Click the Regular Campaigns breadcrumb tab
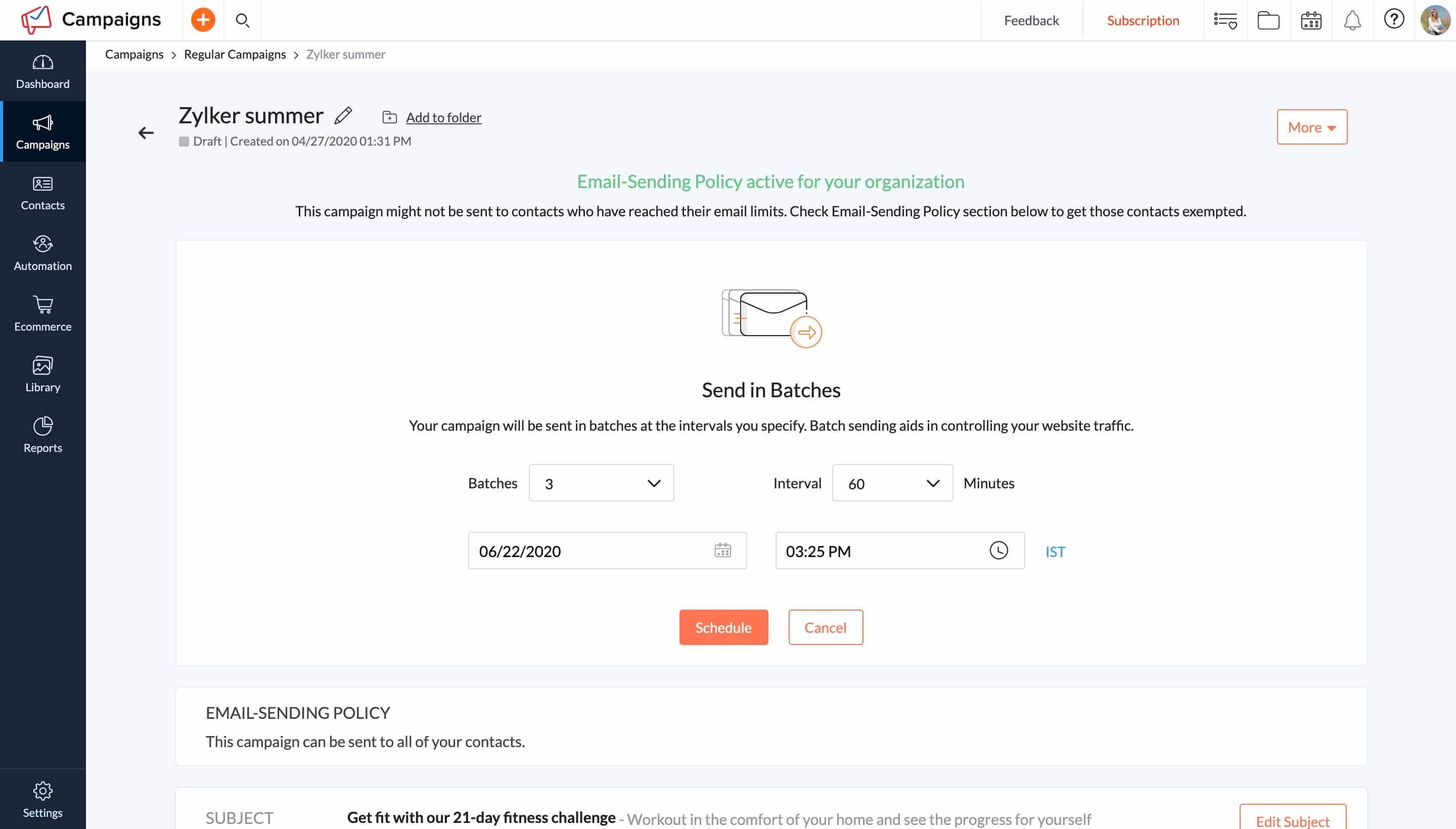The image size is (1456, 829). pos(235,54)
